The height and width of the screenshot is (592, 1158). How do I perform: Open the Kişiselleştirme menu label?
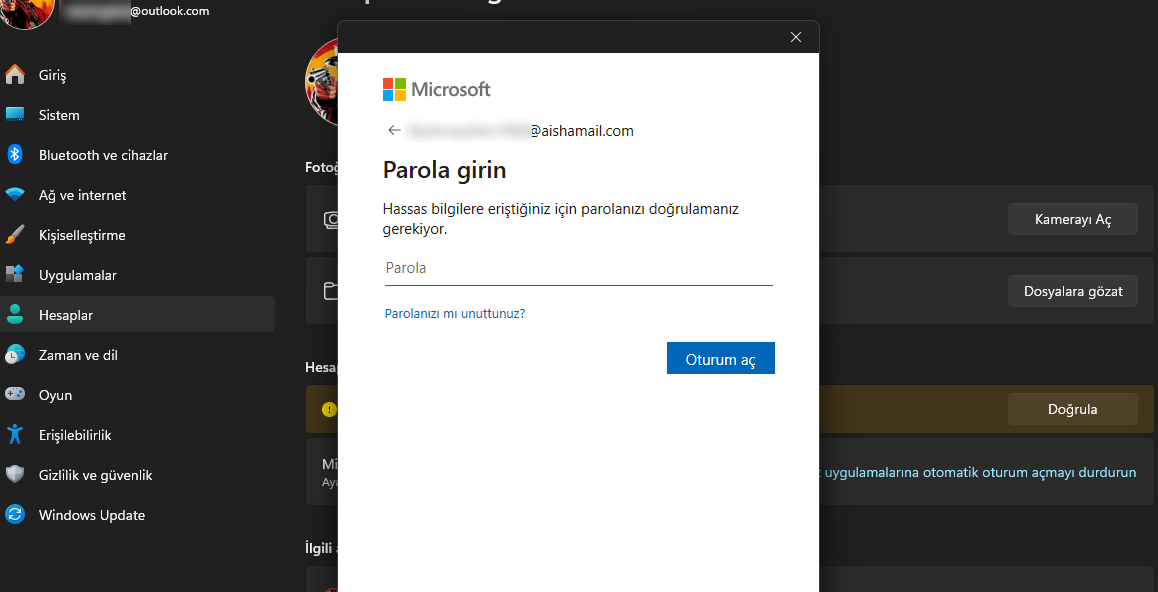click(x=82, y=235)
